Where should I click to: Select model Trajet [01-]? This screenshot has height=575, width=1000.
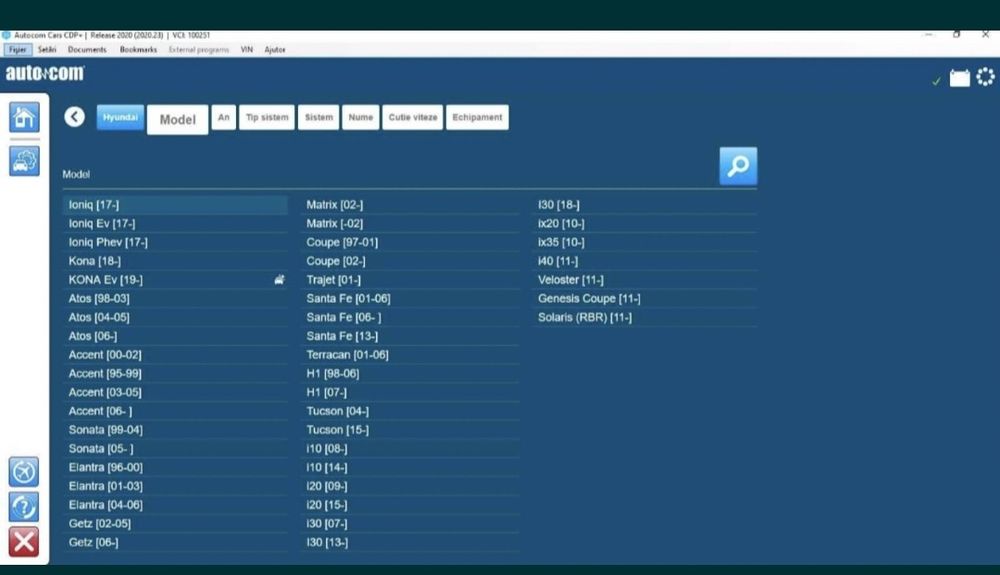click(x=410, y=280)
